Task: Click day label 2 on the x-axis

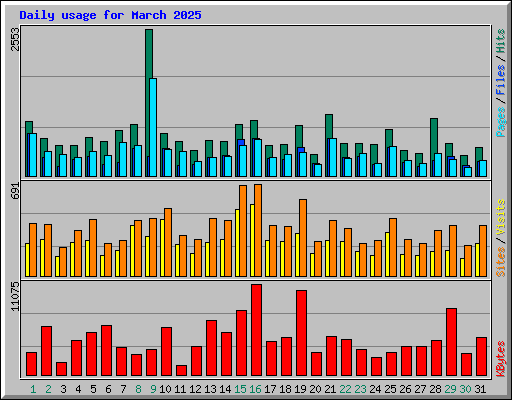Action: pyautogui.click(x=48, y=389)
